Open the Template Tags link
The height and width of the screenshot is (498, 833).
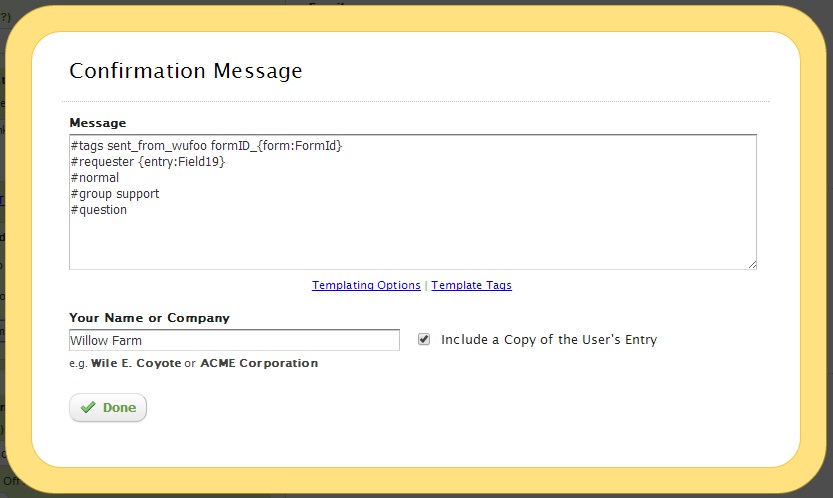471,285
